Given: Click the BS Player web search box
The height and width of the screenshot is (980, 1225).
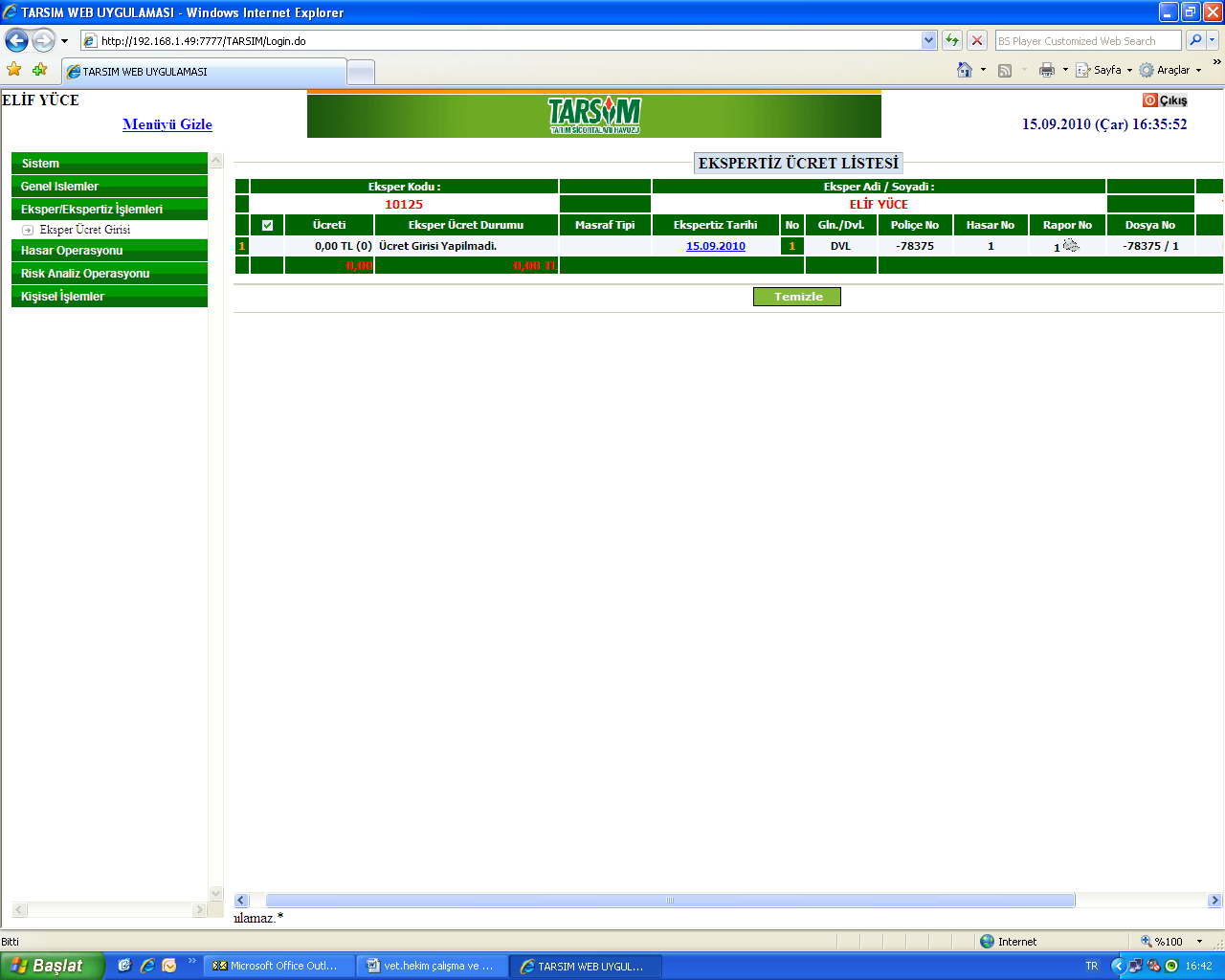Looking at the screenshot, I should coord(1088,40).
